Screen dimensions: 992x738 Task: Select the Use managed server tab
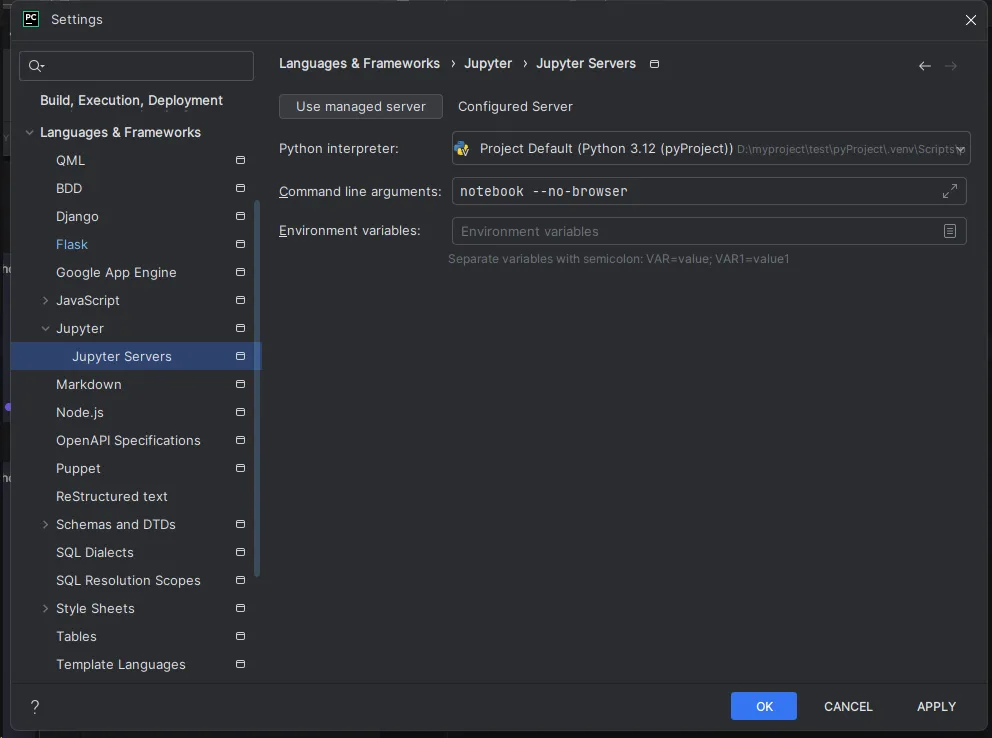(x=361, y=106)
